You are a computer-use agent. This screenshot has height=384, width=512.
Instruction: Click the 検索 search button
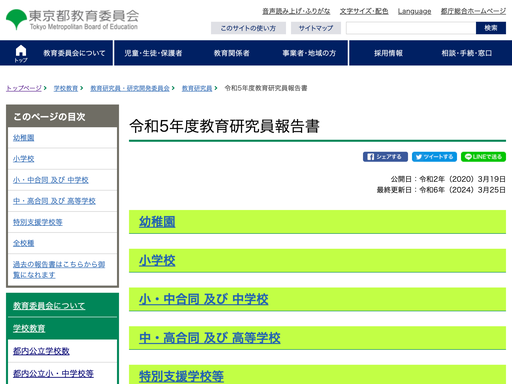[x=491, y=28]
